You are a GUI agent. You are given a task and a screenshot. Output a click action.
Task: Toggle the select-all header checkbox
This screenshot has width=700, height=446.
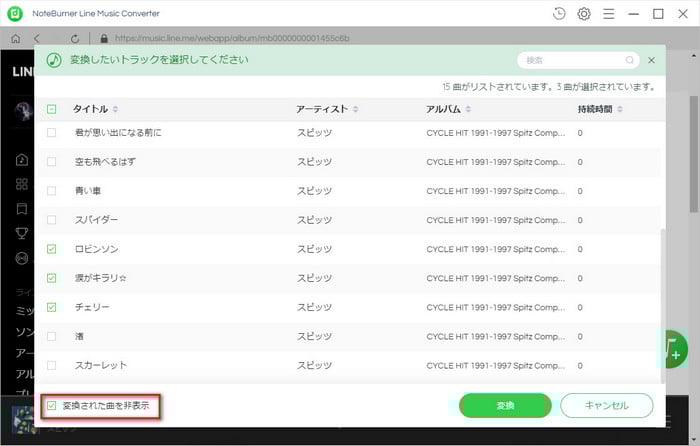51,109
